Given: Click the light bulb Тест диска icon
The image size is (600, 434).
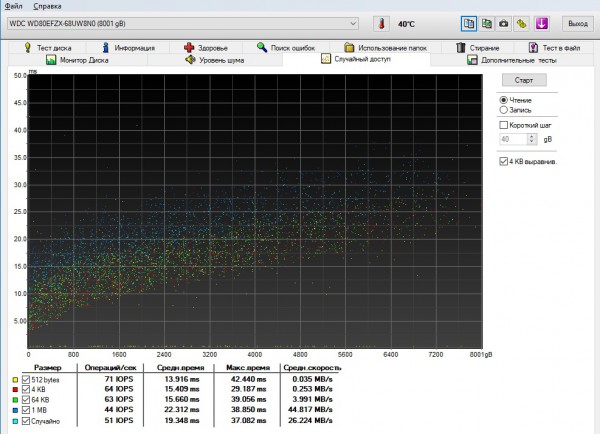Looking at the screenshot, I should pos(28,47).
